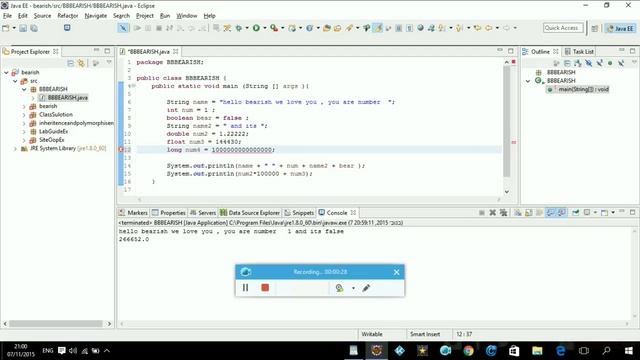Screen dimensions: 640x360
Task: Click the pencil annotate icon in recorder
Action: [x=366, y=288]
